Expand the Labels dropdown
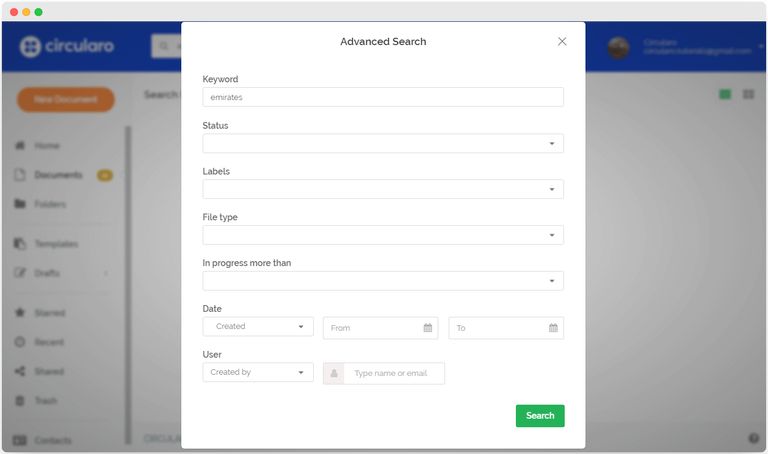Viewport: 768px width, 454px height. tap(382, 189)
